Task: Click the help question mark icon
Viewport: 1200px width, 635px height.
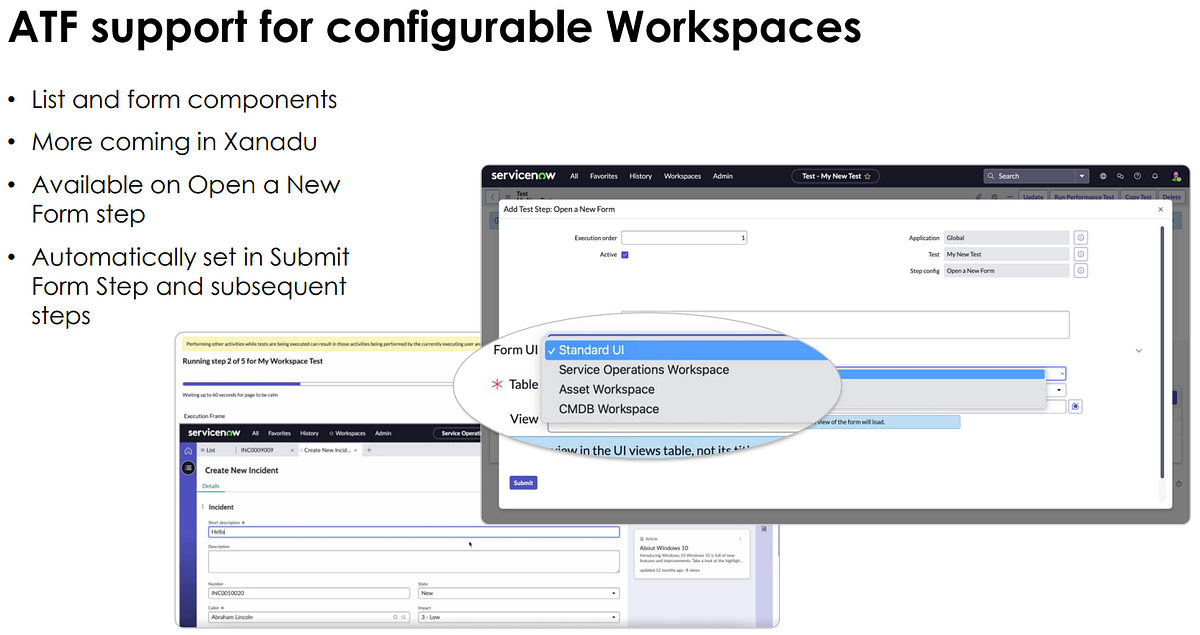Action: click(x=1136, y=176)
